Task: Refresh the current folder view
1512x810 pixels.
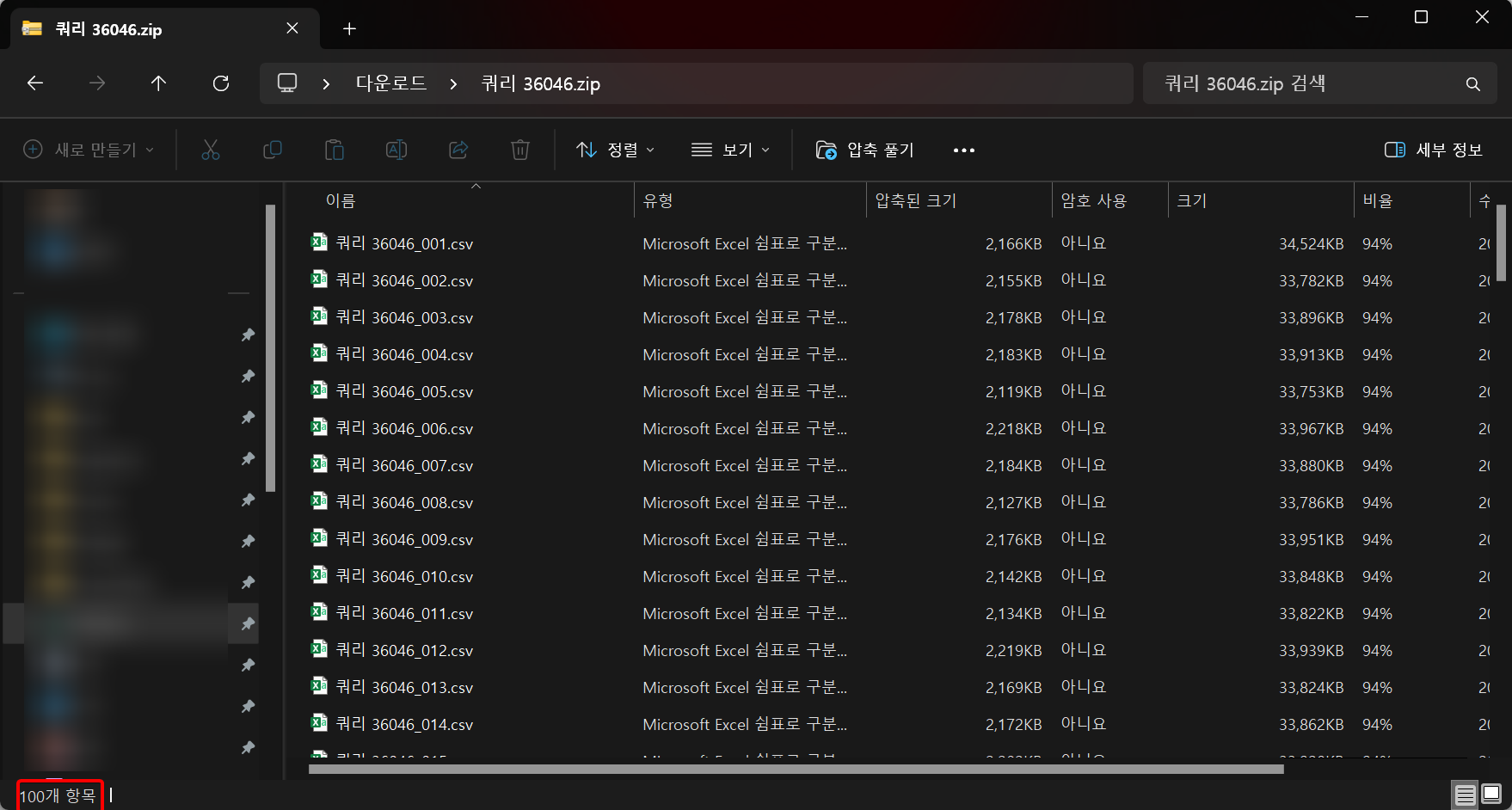Action: point(221,83)
